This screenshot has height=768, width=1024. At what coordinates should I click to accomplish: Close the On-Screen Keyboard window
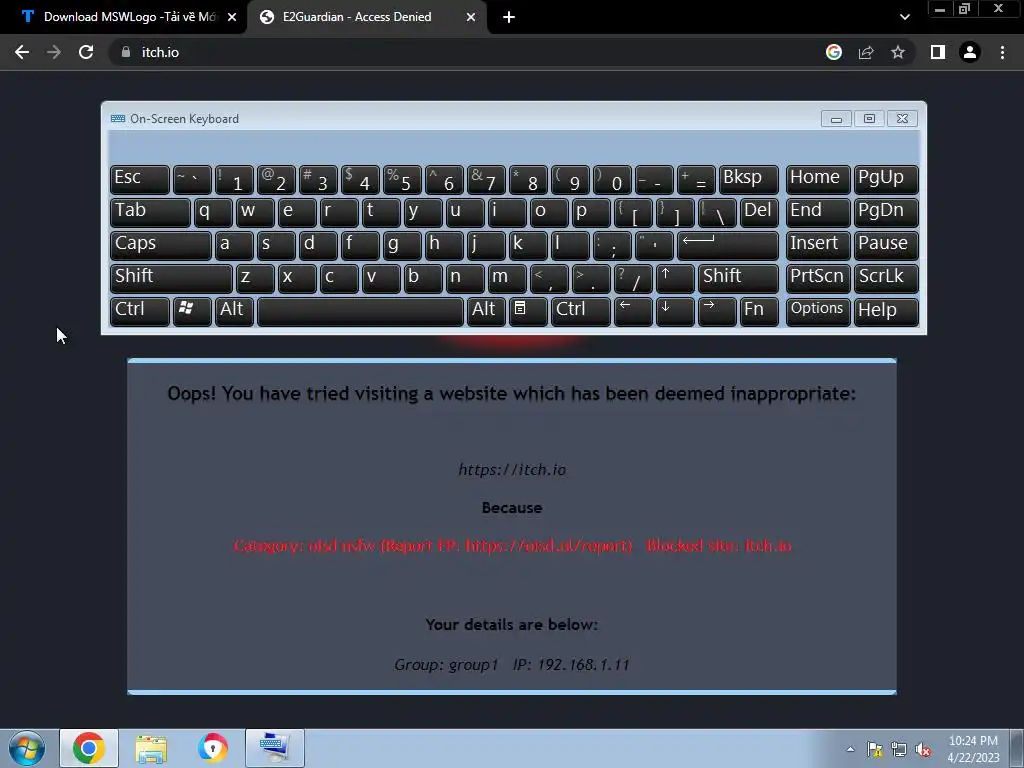point(903,119)
